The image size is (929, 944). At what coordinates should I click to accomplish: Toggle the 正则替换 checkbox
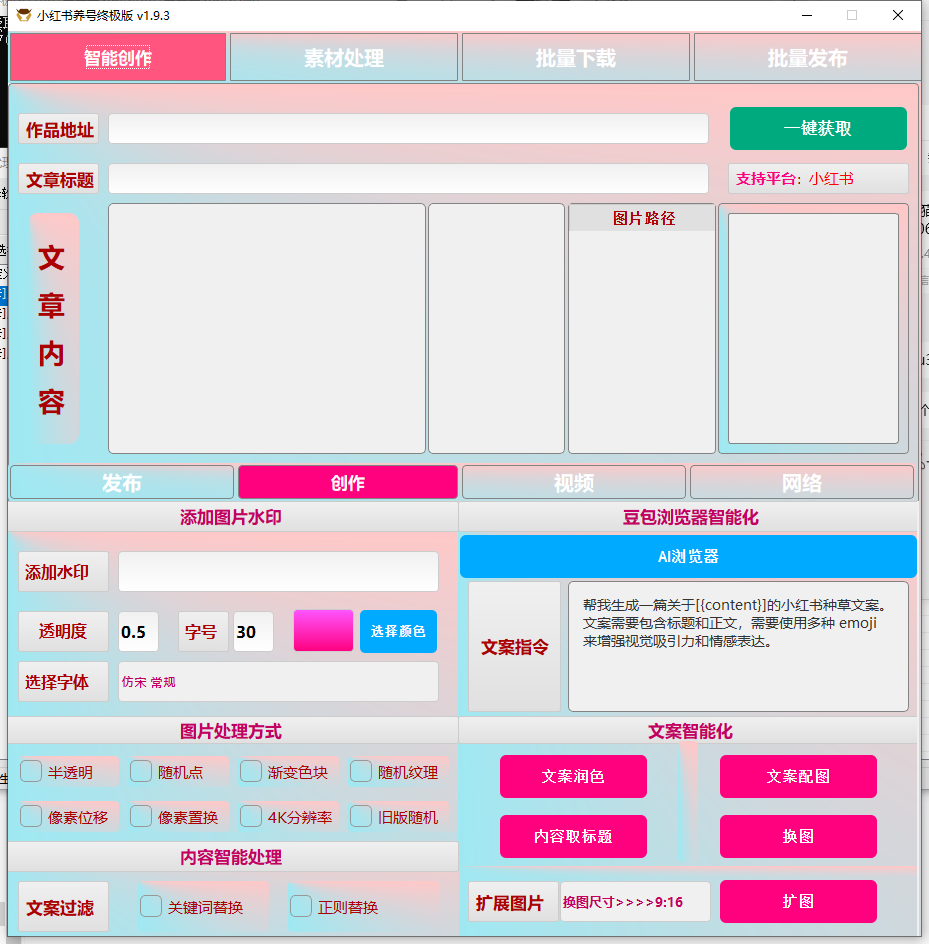click(300, 906)
